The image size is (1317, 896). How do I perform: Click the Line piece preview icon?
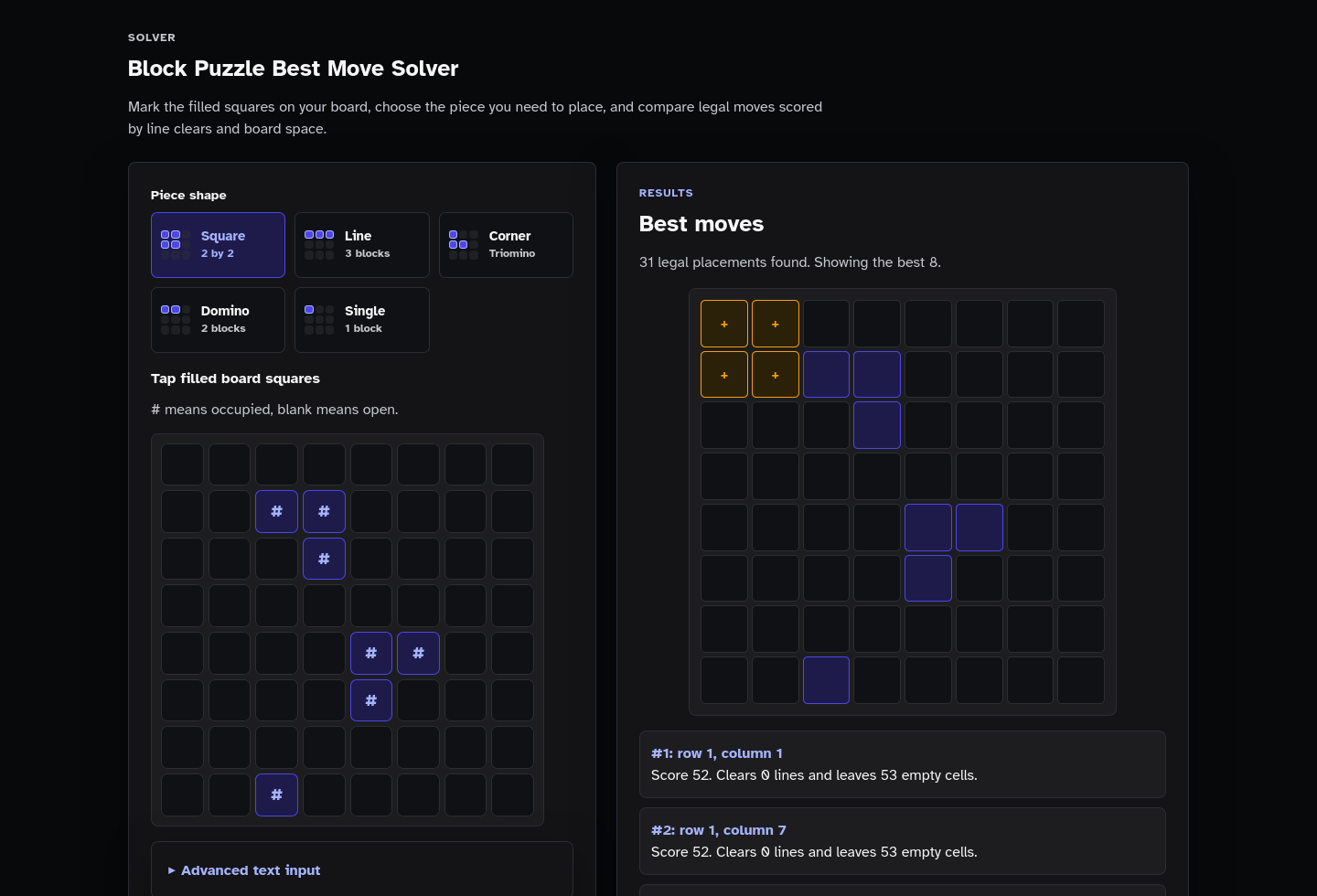point(319,245)
